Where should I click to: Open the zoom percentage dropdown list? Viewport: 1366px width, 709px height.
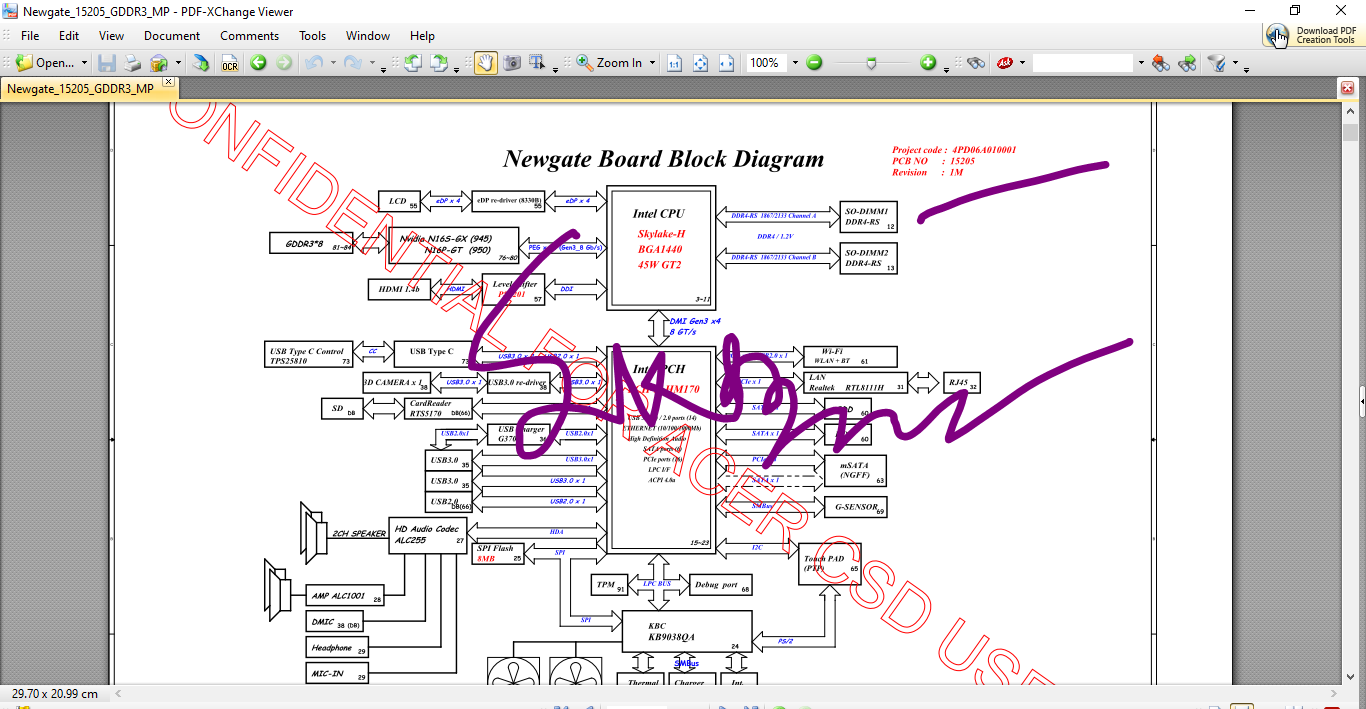click(795, 63)
